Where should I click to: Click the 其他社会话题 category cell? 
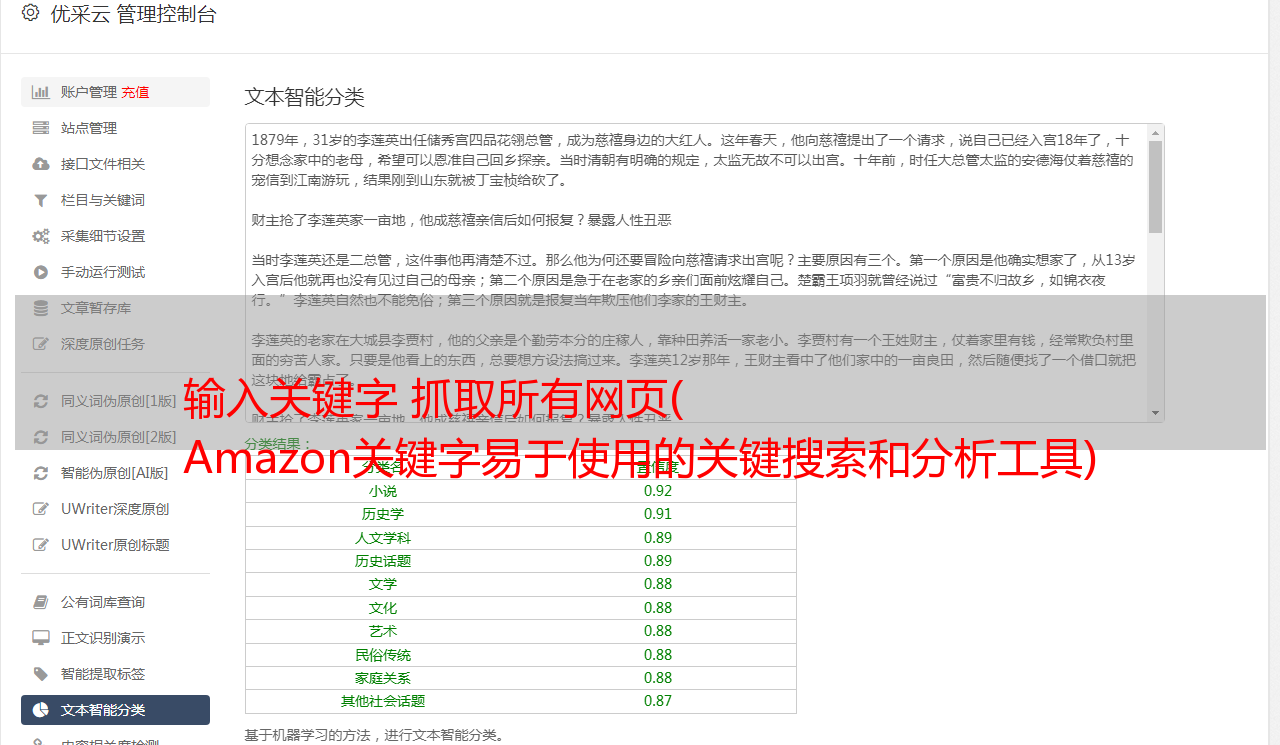point(383,701)
